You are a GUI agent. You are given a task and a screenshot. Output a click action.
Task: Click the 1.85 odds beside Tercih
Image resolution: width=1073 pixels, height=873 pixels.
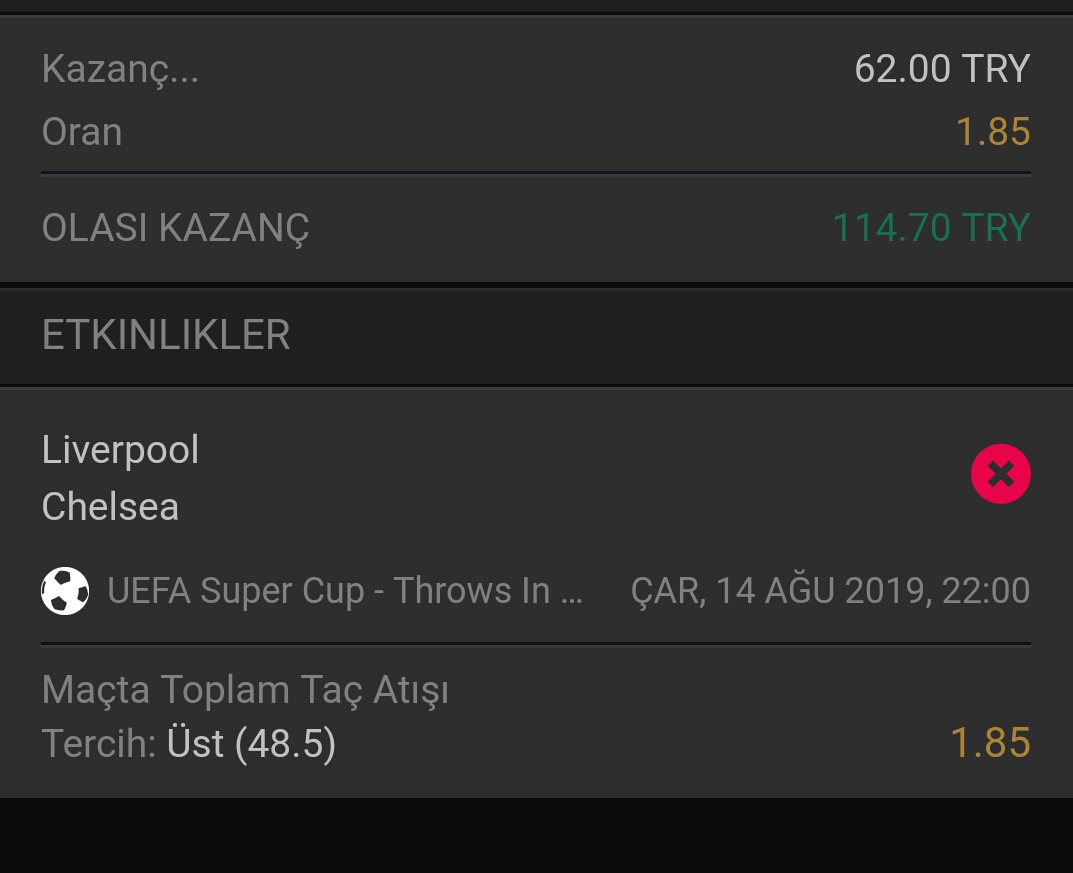click(991, 743)
